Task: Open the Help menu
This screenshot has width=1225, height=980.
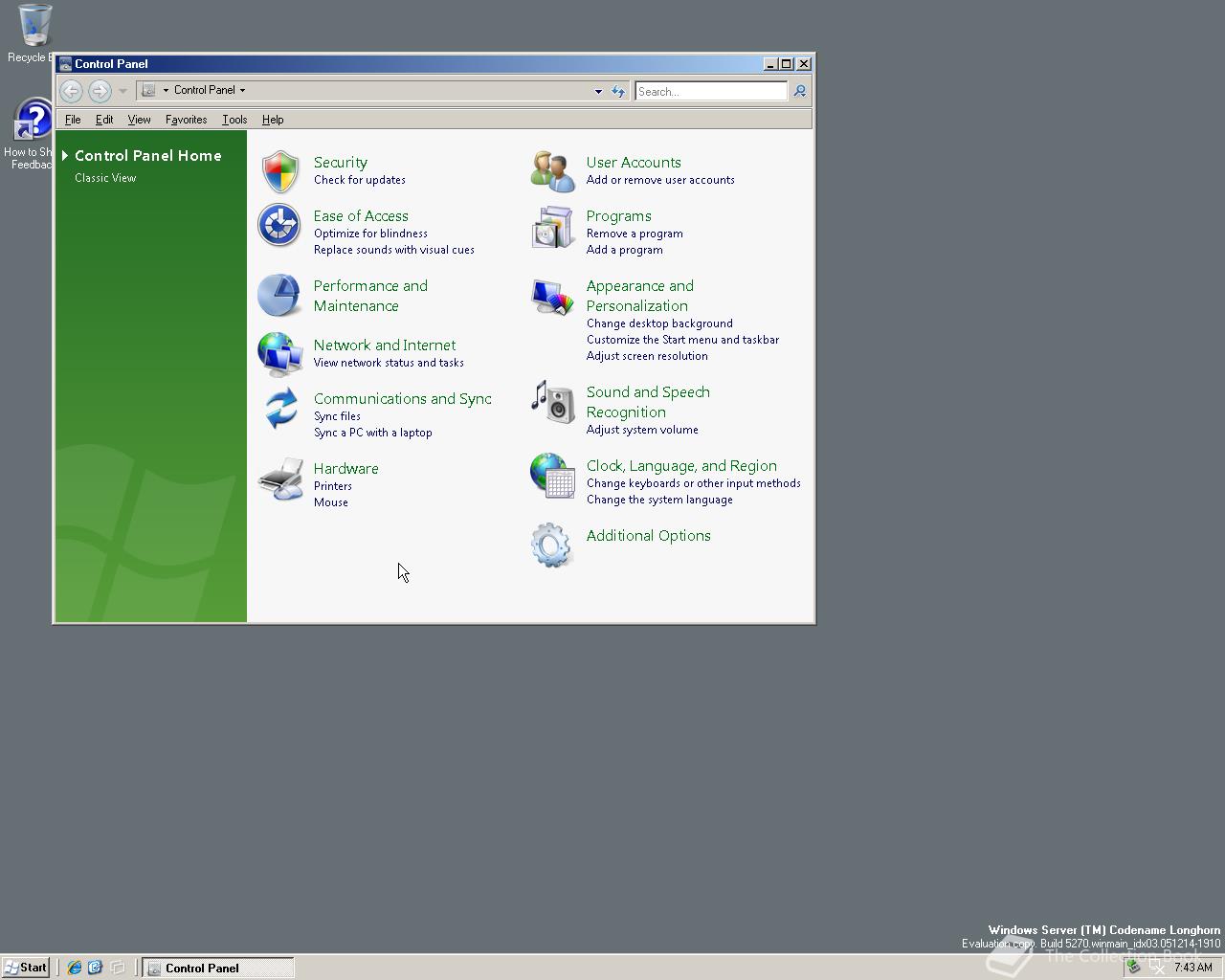Action: pos(273,120)
